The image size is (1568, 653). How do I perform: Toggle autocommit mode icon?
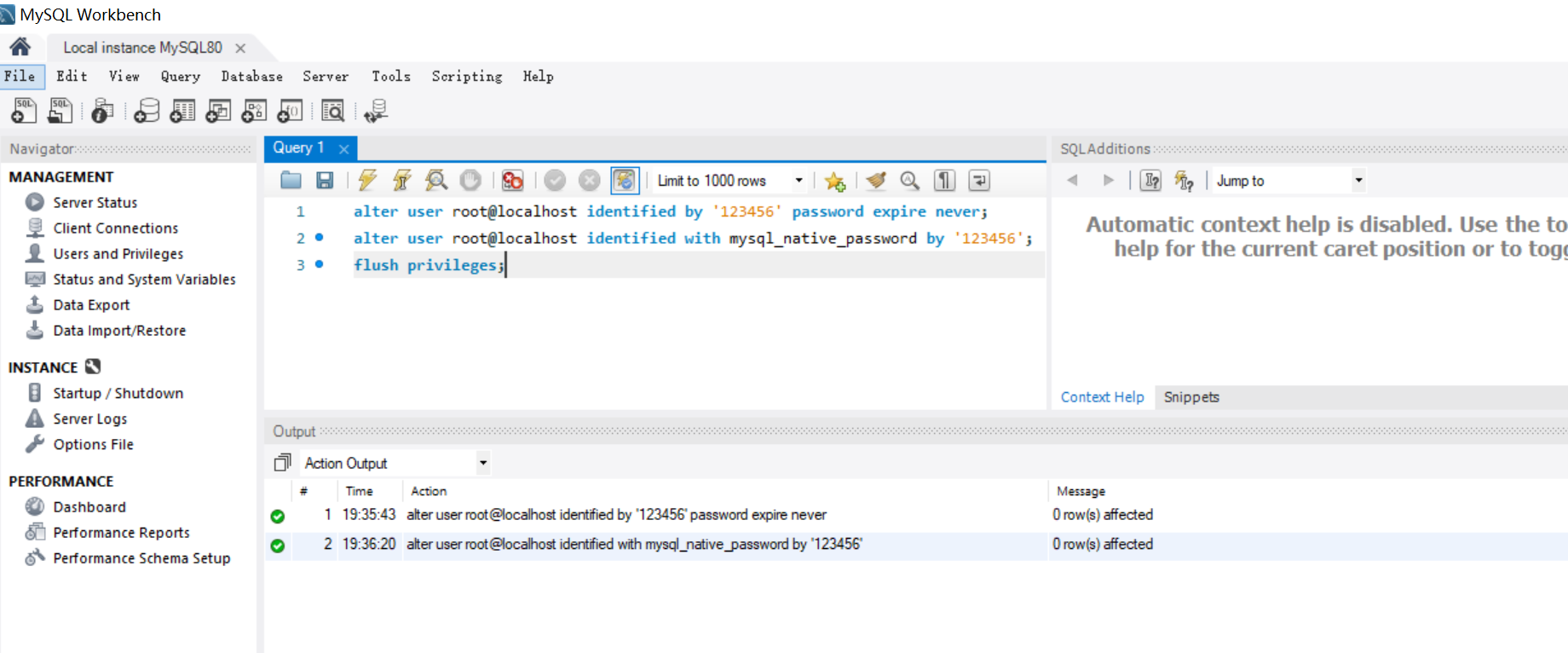[625, 180]
